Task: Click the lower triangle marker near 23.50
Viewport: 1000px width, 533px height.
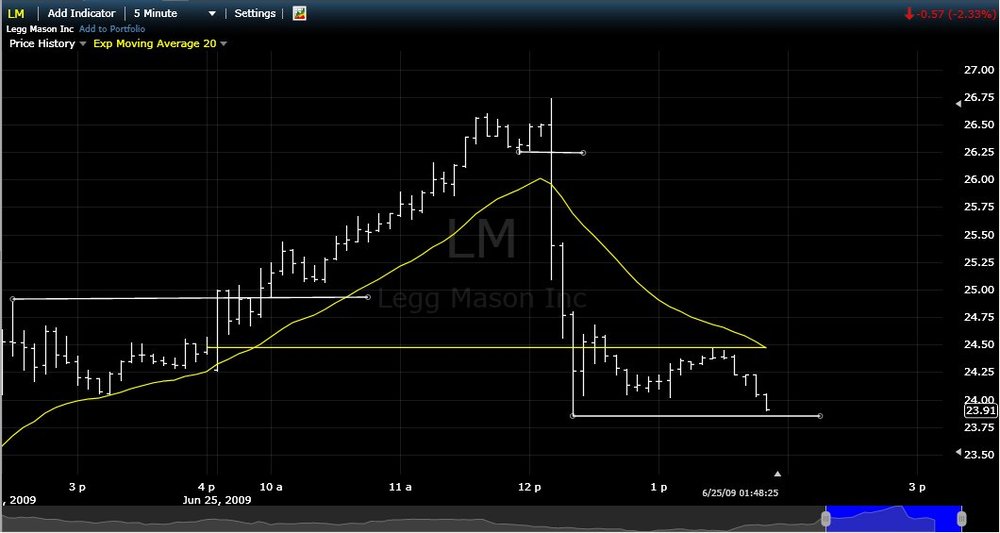Action: tap(958, 452)
